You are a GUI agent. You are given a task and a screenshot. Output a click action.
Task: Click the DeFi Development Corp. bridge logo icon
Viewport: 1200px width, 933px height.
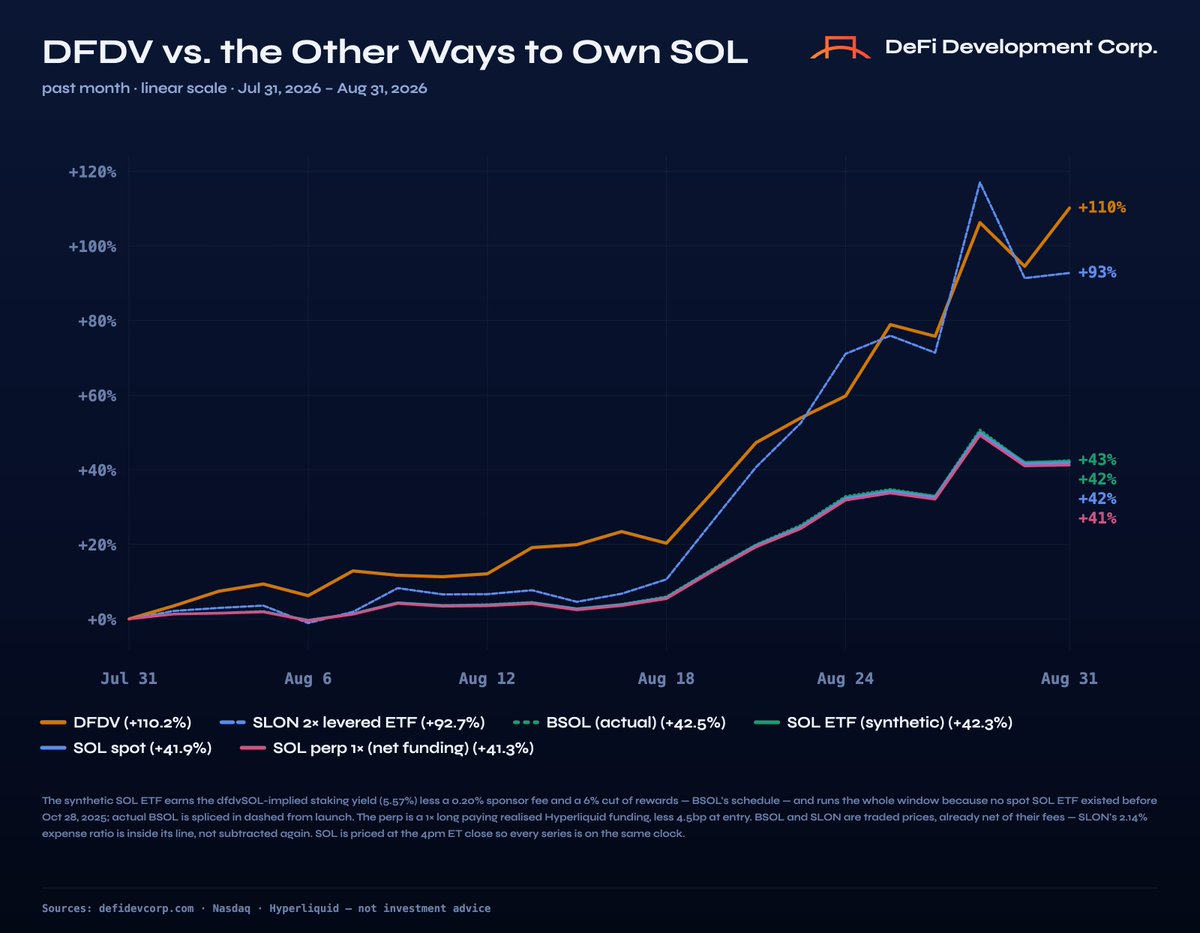(x=842, y=48)
